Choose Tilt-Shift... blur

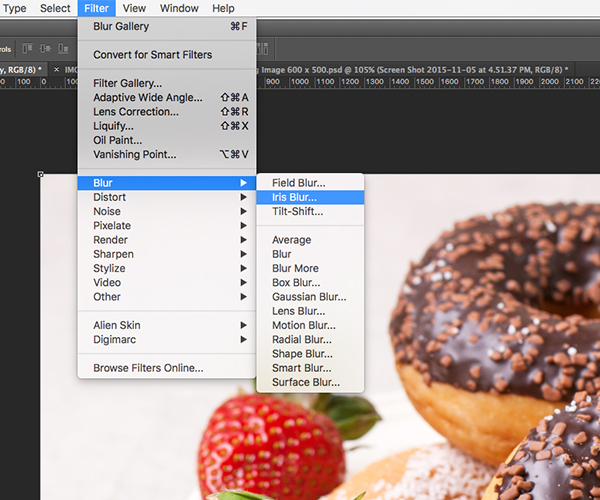click(310, 211)
